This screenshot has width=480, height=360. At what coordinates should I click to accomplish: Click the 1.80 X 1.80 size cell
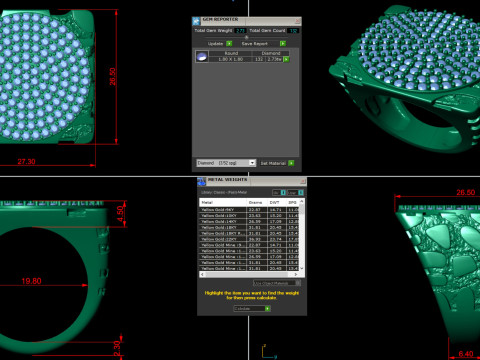[231, 59]
